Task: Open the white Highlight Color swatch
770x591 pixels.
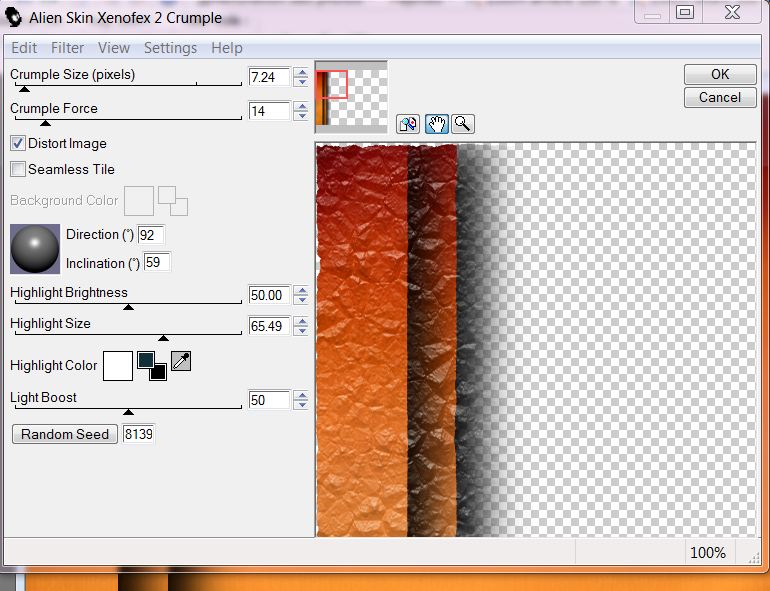Action: tap(118, 366)
